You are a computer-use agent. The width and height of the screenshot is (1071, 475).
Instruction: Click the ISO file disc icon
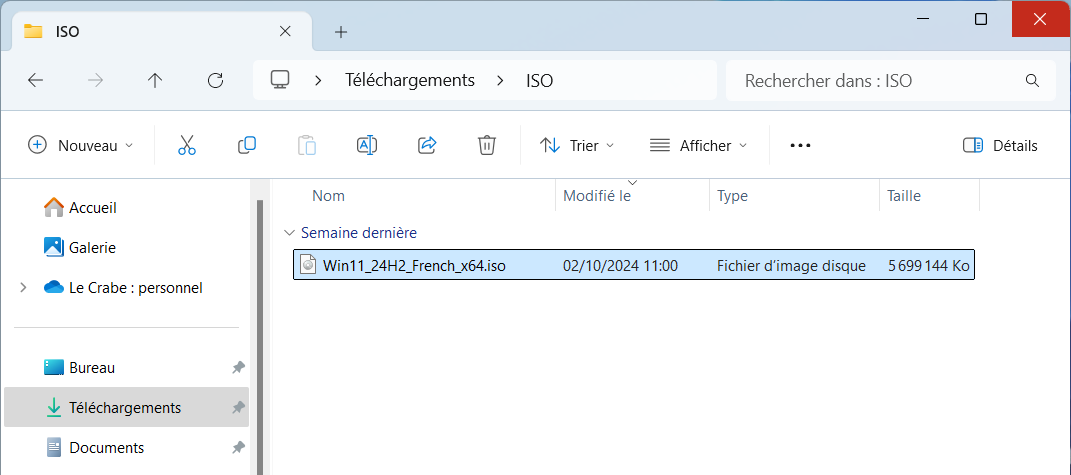point(308,265)
